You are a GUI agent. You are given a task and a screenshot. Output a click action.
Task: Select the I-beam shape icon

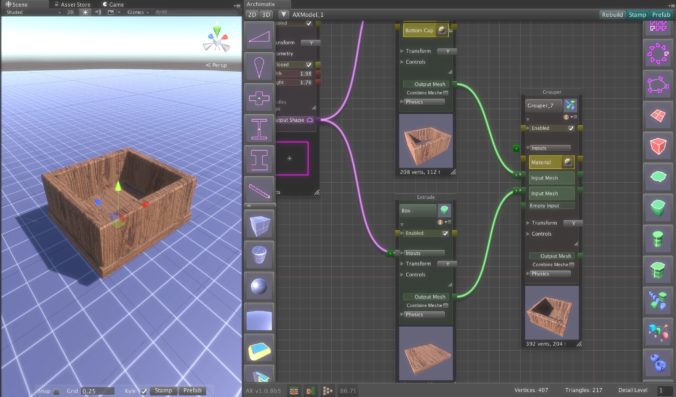259,160
